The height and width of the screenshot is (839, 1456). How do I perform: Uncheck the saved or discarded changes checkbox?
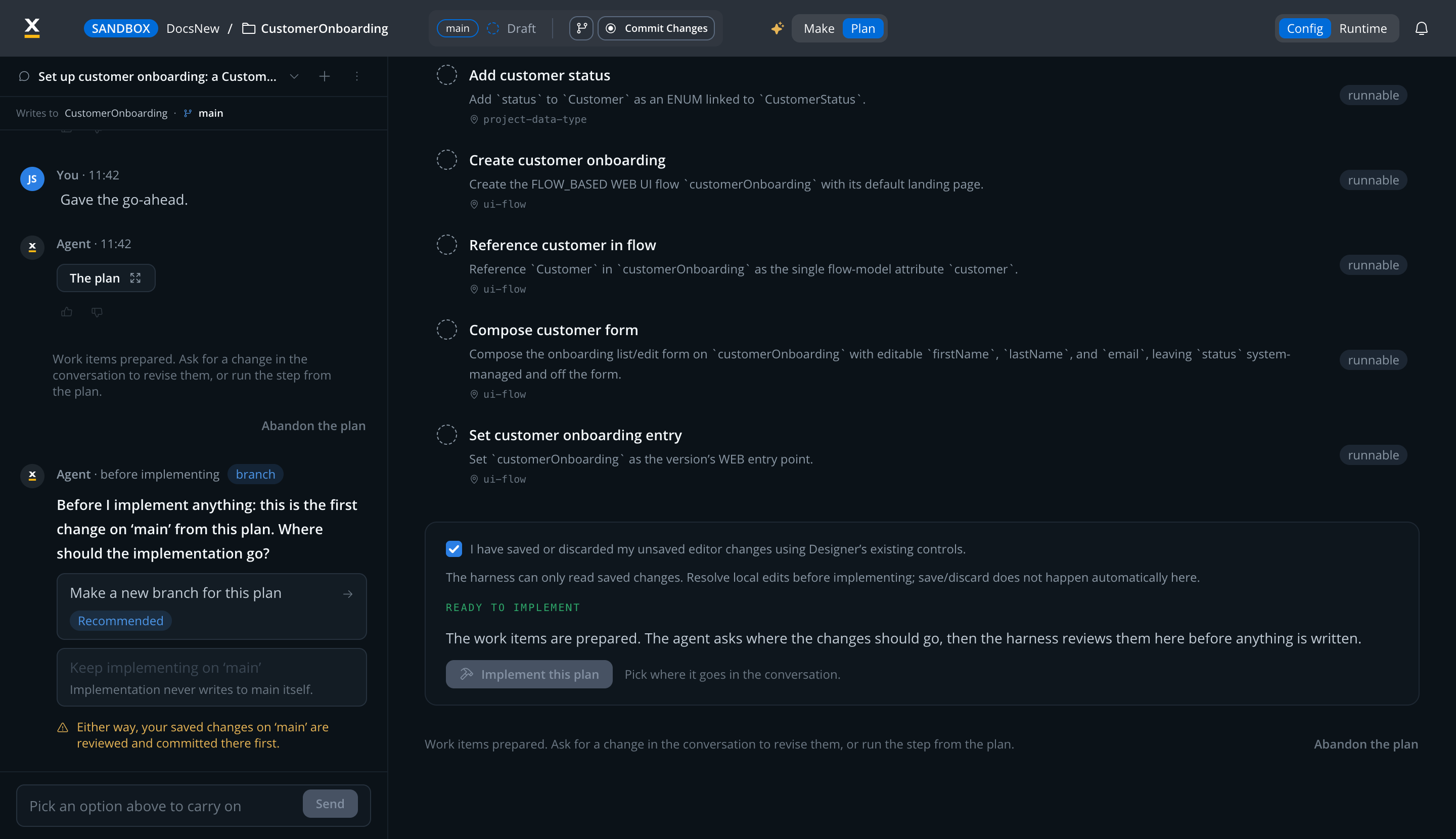pyautogui.click(x=453, y=548)
